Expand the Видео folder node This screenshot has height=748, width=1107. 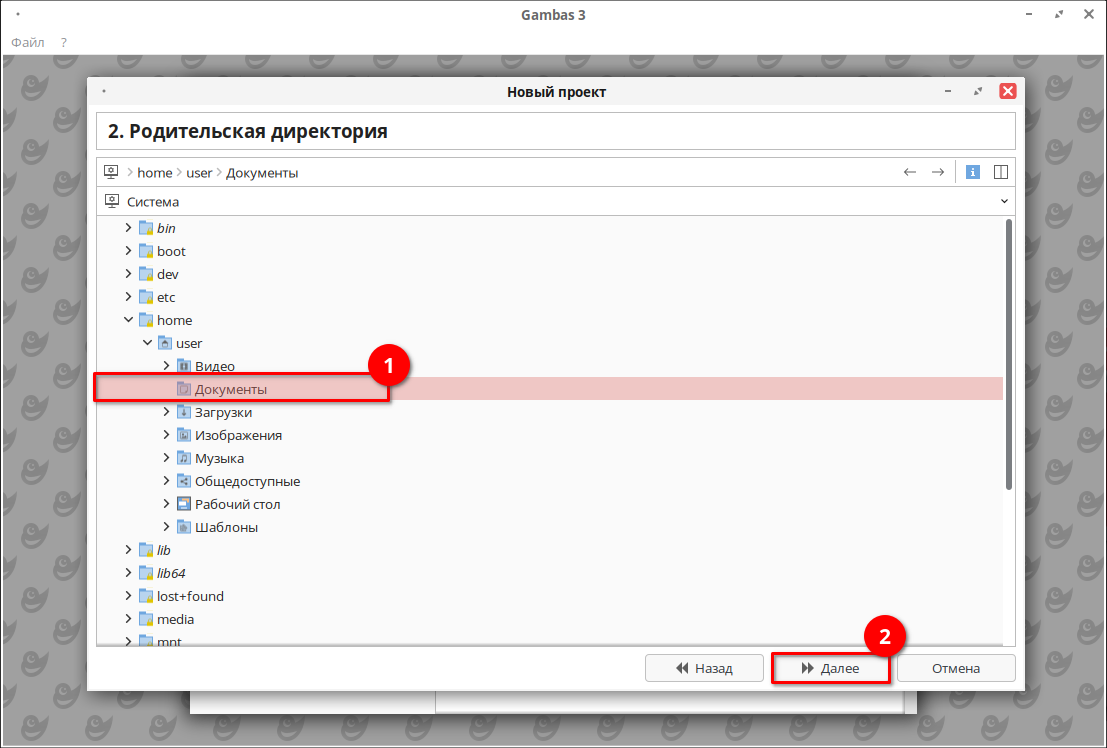pyautogui.click(x=166, y=366)
